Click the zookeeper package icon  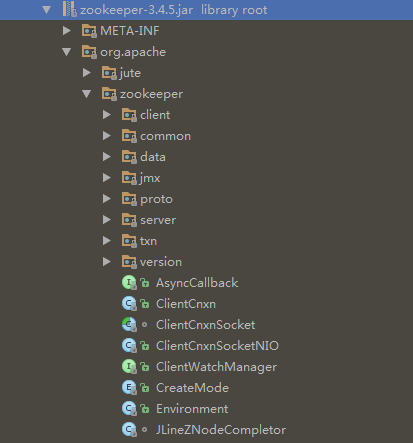(x=109, y=94)
